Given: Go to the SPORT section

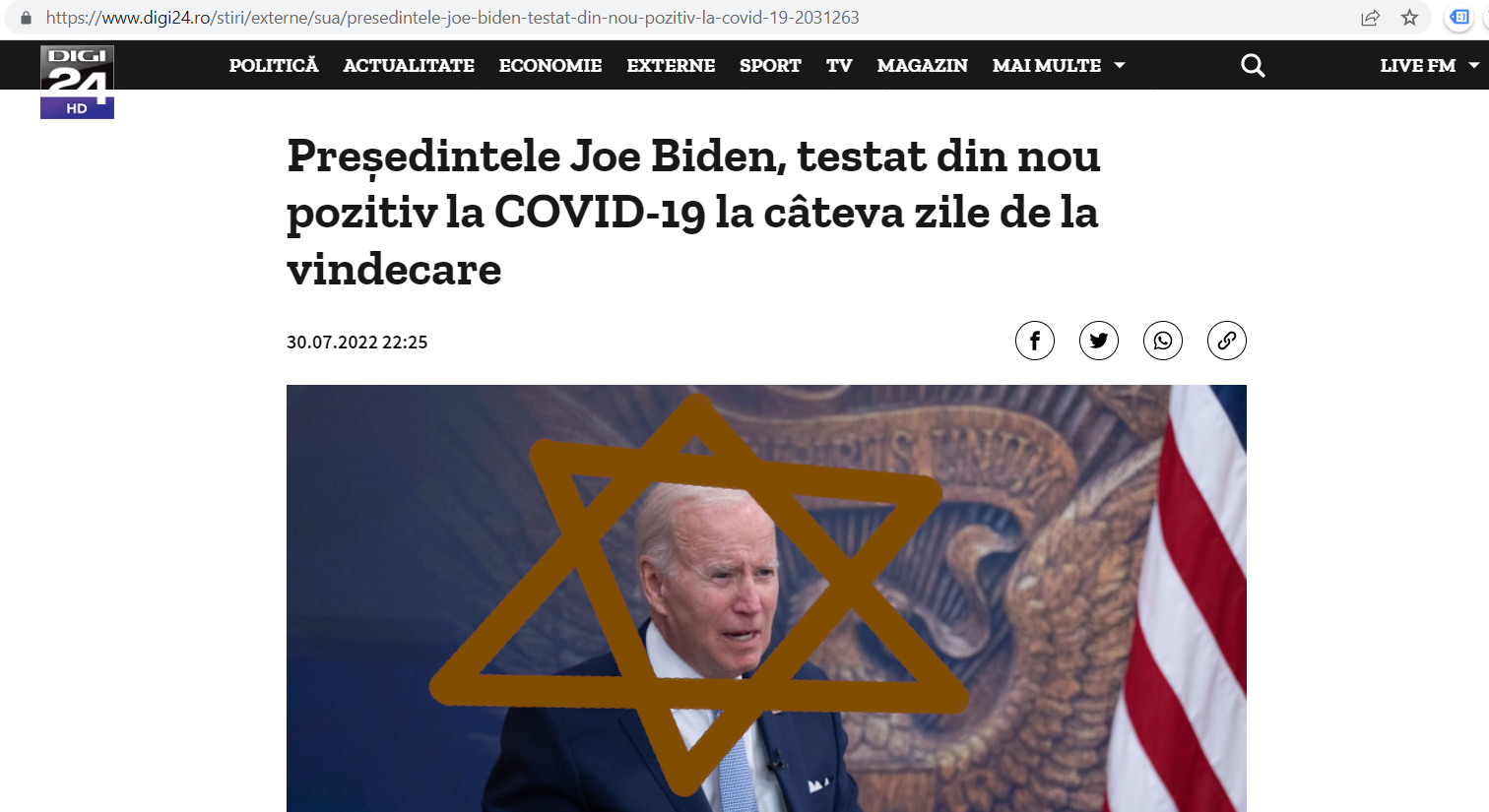Looking at the screenshot, I should pos(770,65).
